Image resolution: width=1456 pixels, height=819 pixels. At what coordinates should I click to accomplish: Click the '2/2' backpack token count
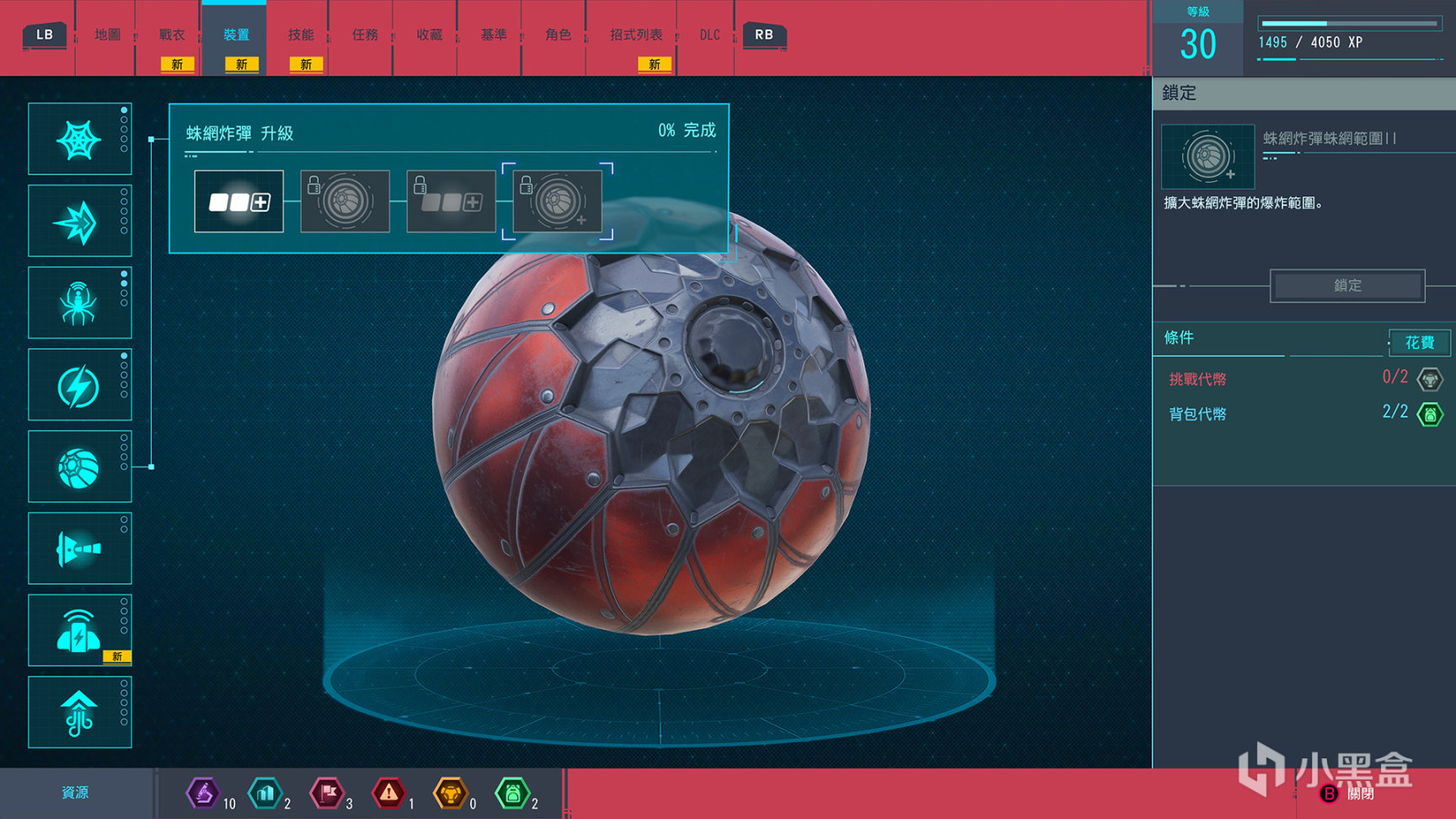[1395, 411]
